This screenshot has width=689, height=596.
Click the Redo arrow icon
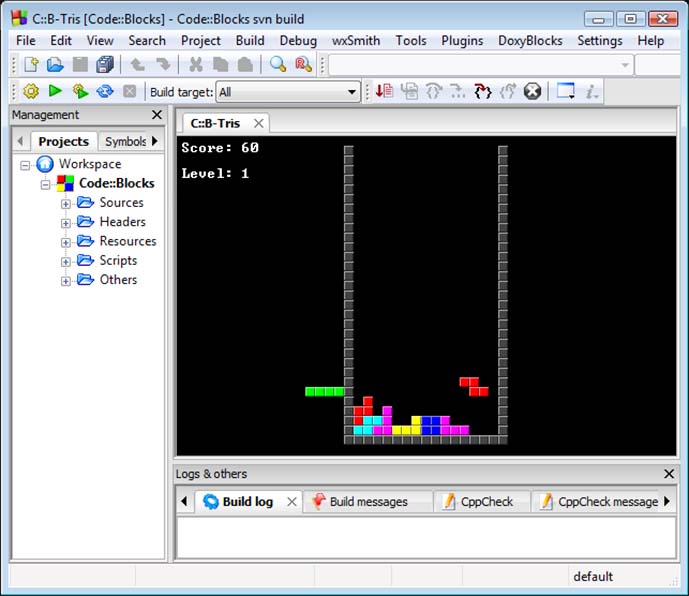click(163, 65)
